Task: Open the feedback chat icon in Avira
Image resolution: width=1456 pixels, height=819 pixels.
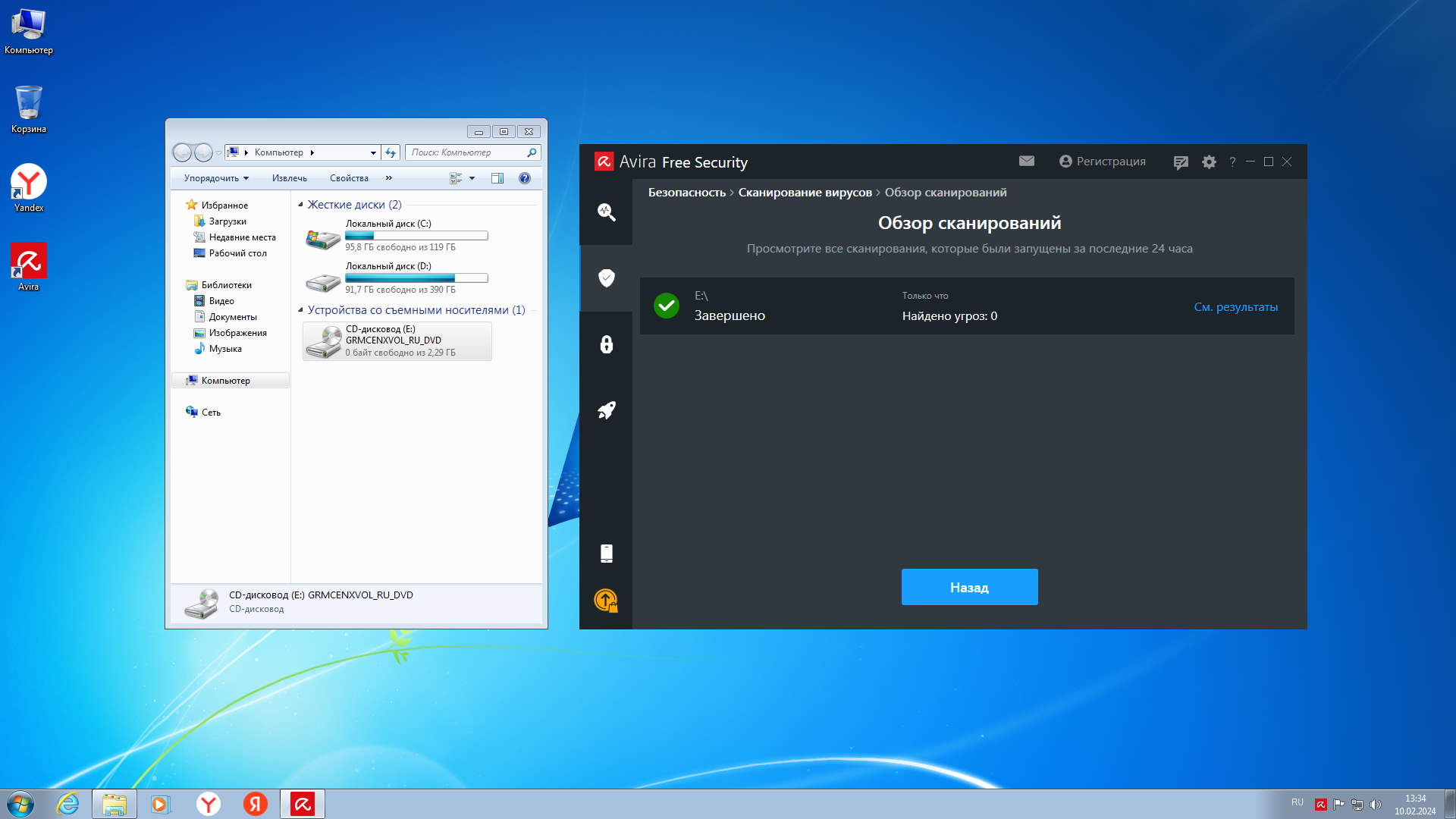Action: coord(1180,162)
